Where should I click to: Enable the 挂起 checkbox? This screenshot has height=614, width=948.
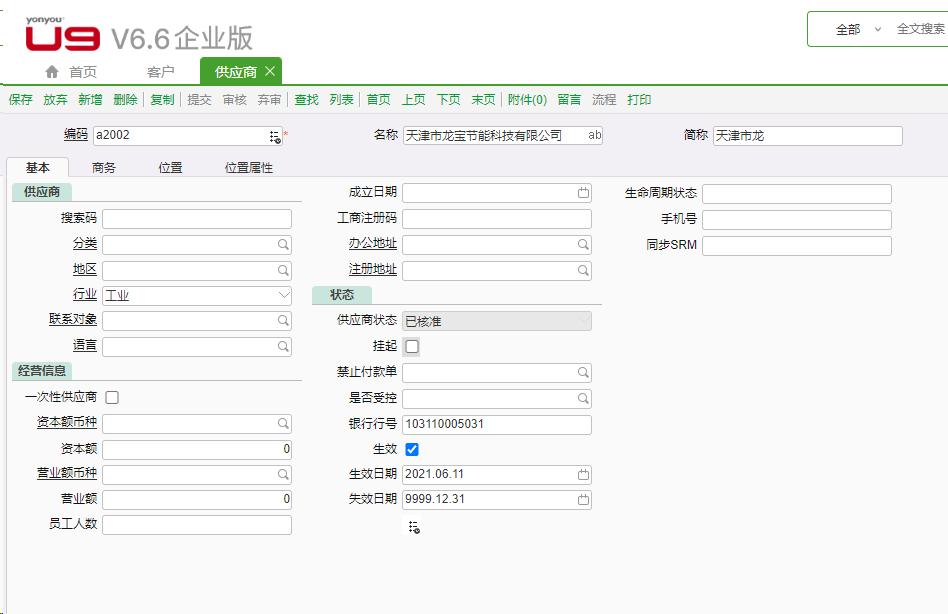coord(410,346)
